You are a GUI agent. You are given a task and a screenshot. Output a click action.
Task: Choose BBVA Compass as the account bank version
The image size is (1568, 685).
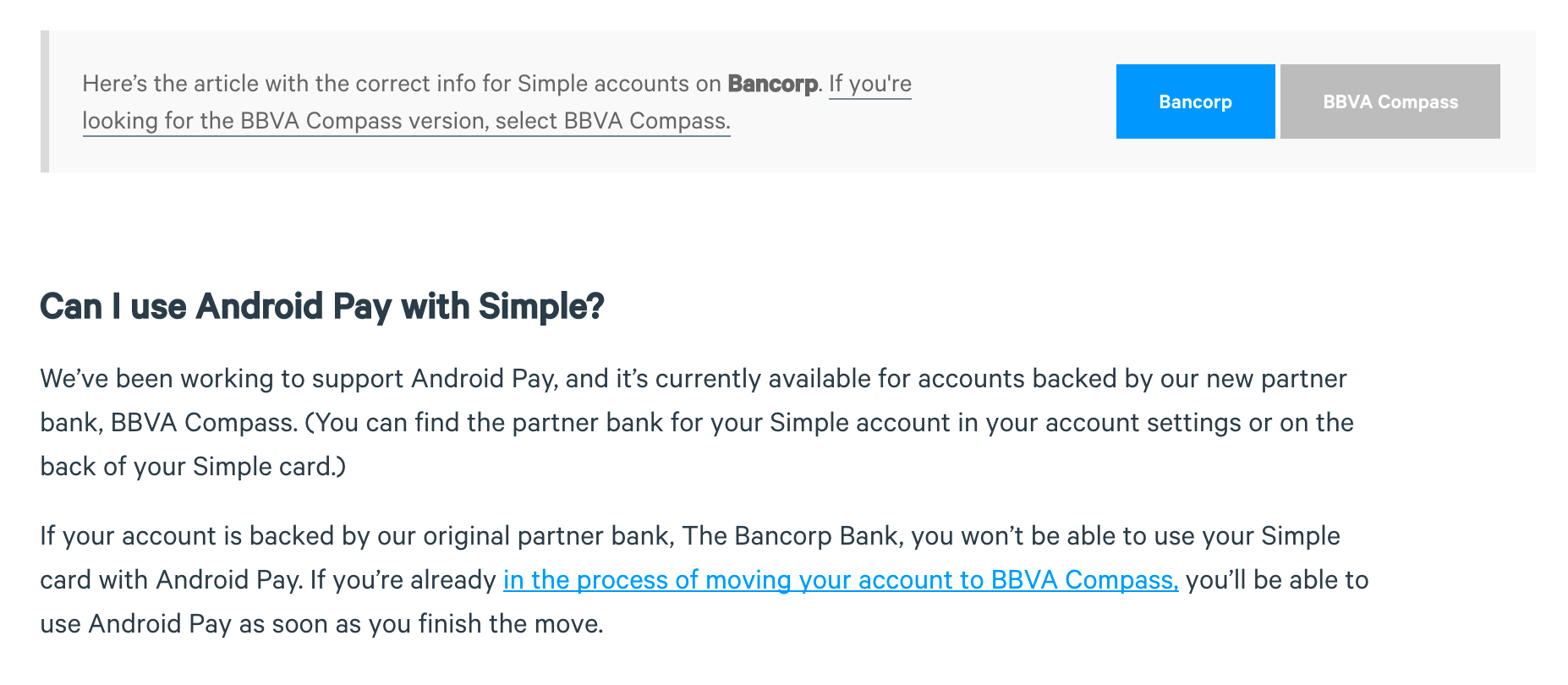click(1390, 101)
